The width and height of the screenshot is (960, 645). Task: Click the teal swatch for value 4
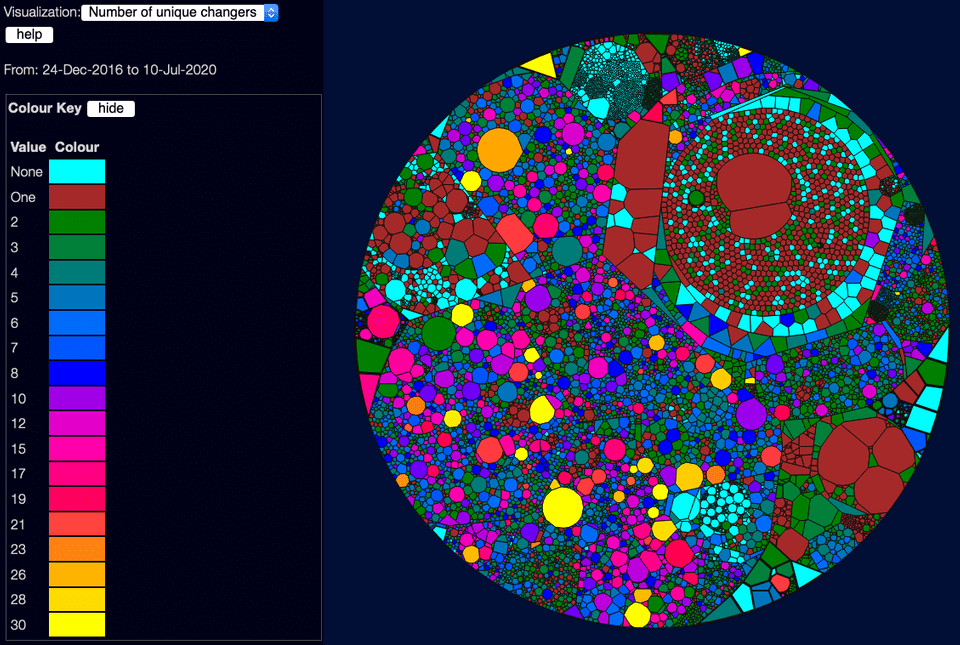tap(77, 272)
